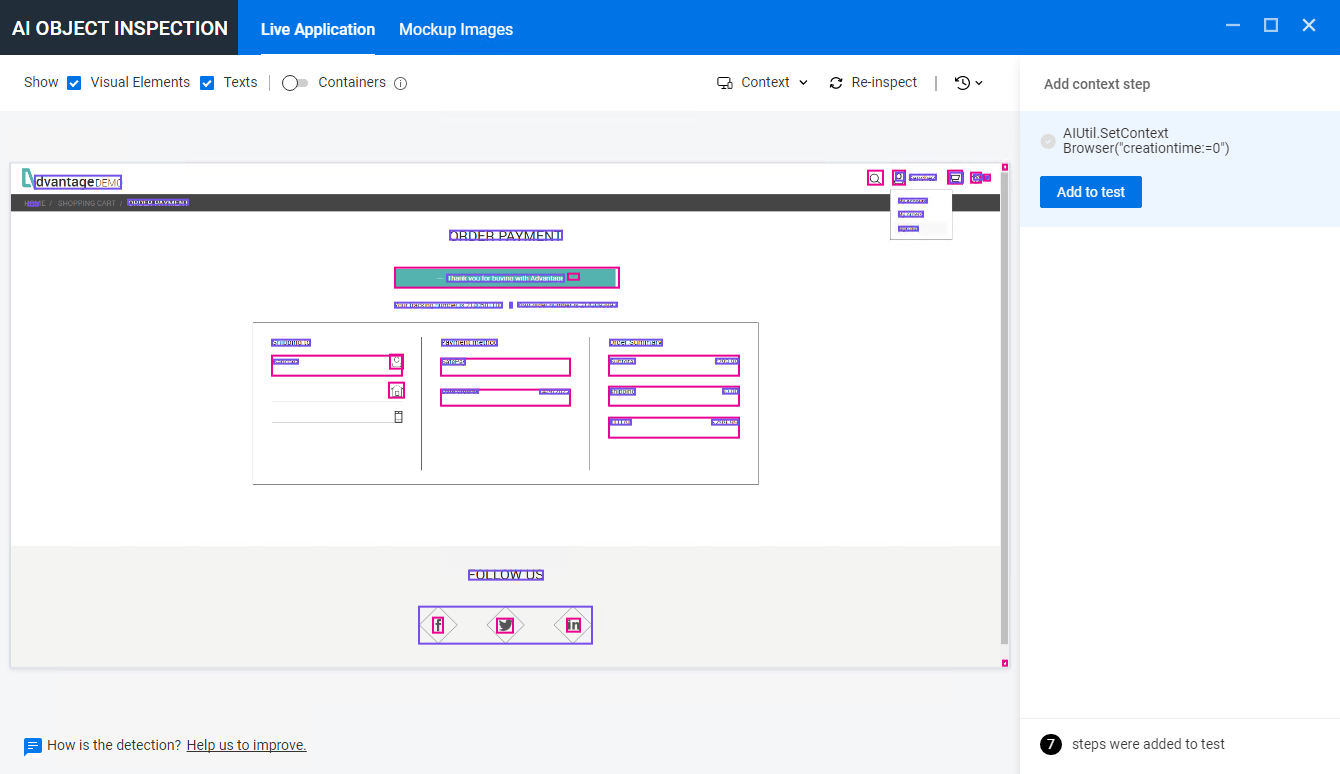Click the phone icon in the shipping details section
The width and height of the screenshot is (1340, 774).
(x=398, y=415)
